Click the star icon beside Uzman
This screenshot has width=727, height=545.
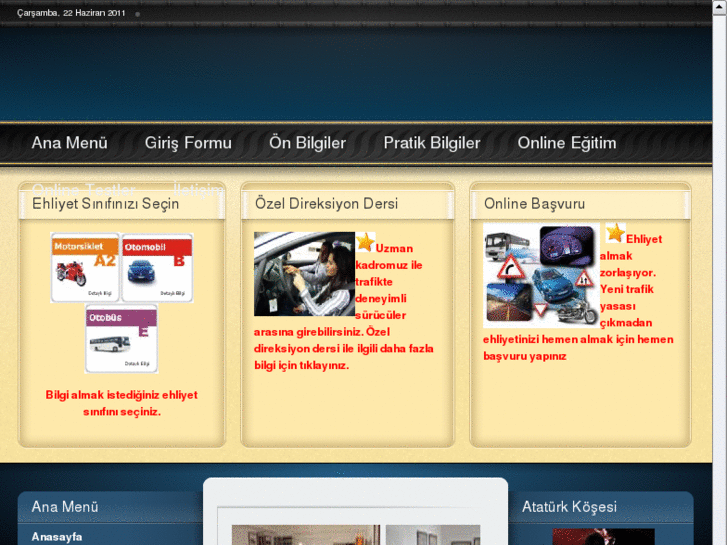tap(365, 242)
